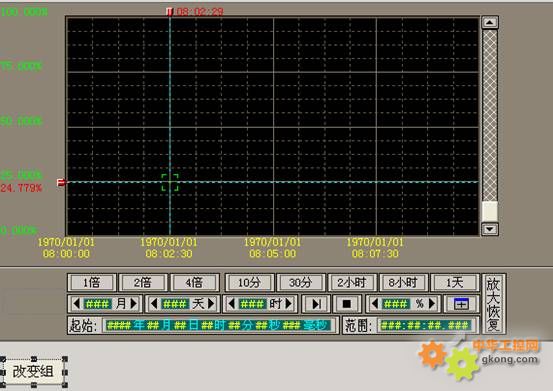Step back one month with left arrow

76,304
